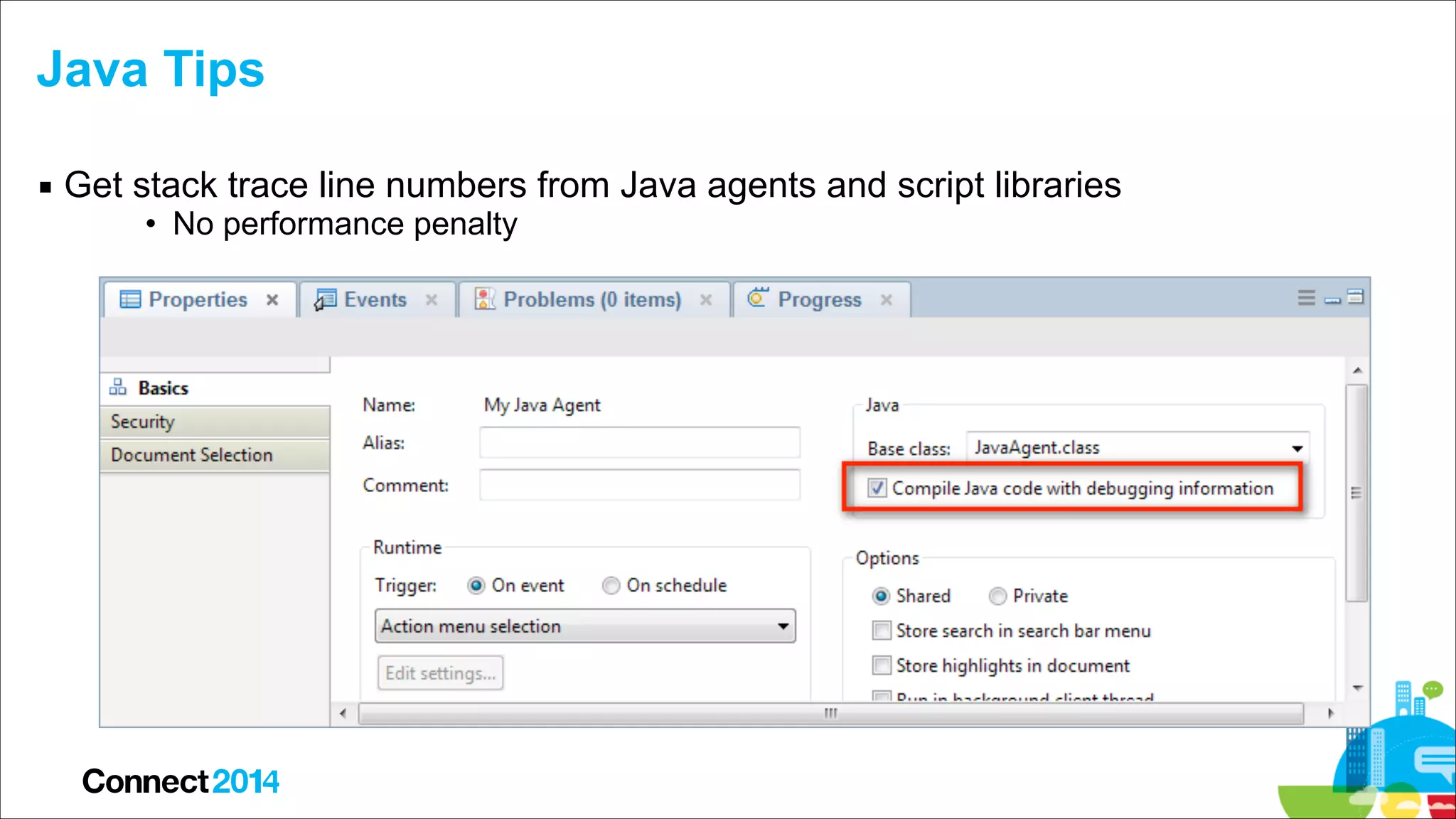
Task: Click the Properties tab table icon
Action: 130,299
